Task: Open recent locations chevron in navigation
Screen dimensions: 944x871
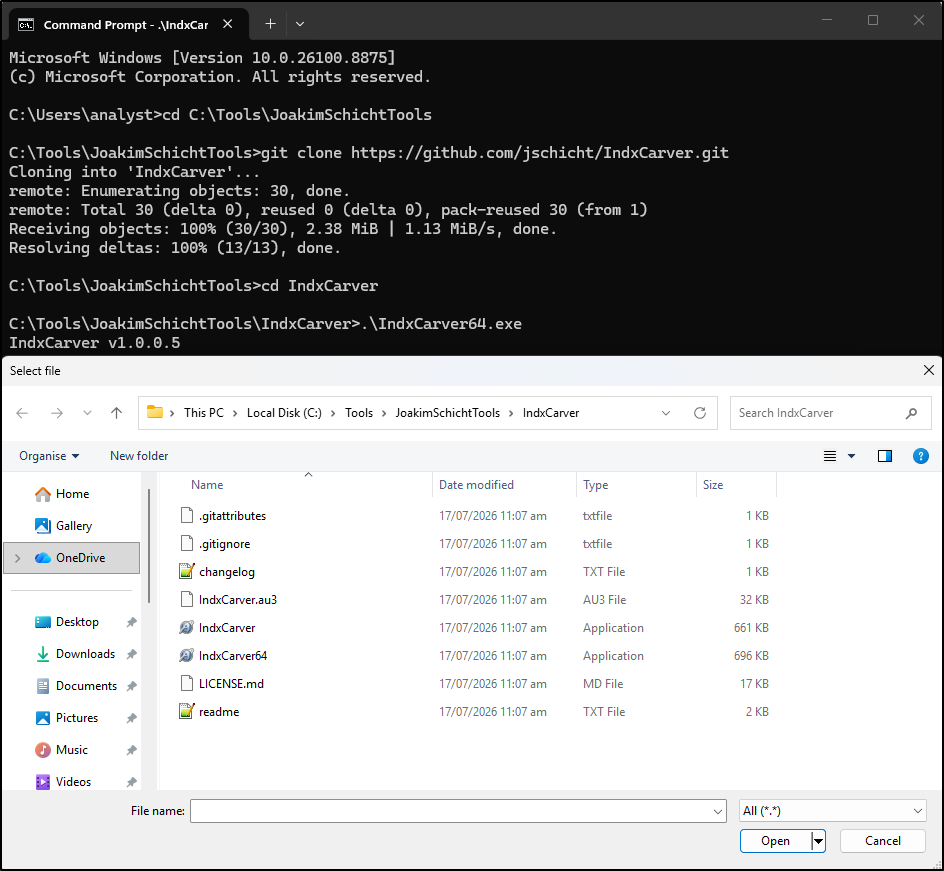Action: [87, 413]
